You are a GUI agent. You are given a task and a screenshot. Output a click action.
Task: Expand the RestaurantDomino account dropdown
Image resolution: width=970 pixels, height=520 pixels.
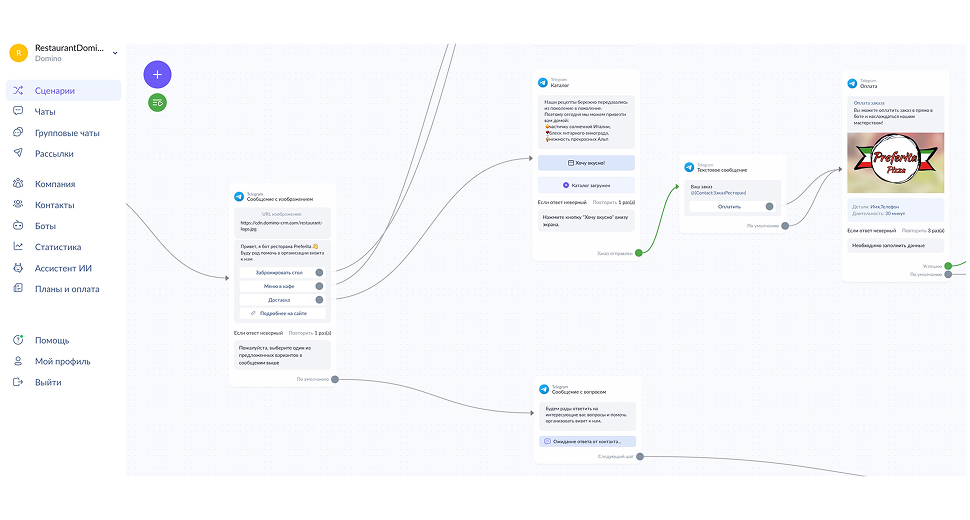114,52
